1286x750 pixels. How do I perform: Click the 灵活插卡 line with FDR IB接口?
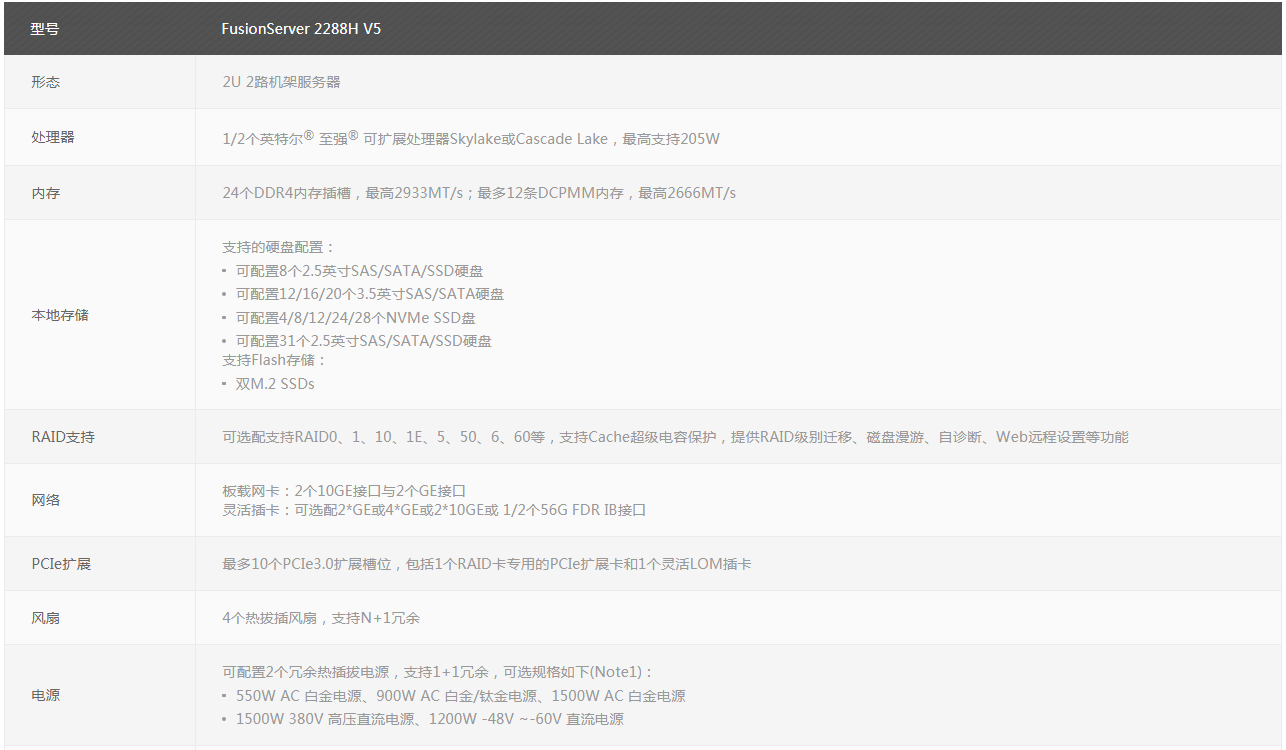(x=434, y=510)
